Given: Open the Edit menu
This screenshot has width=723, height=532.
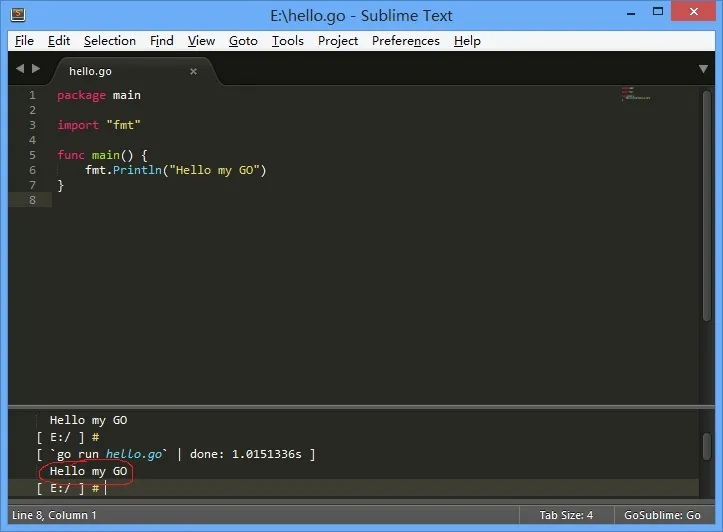Looking at the screenshot, I should pyautogui.click(x=59, y=41).
